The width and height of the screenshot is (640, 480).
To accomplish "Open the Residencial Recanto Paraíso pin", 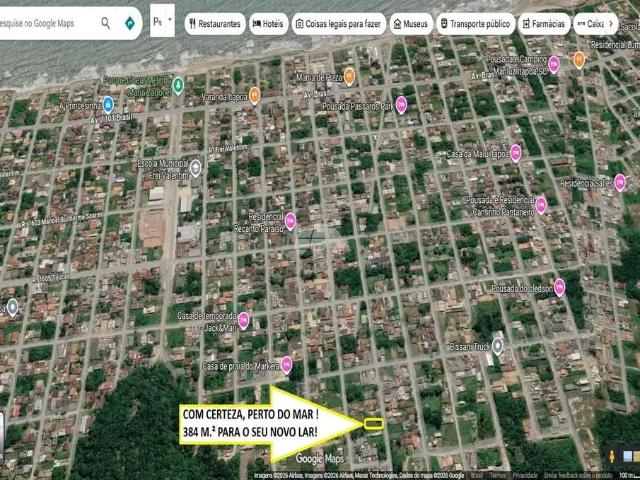I will [x=290, y=222].
